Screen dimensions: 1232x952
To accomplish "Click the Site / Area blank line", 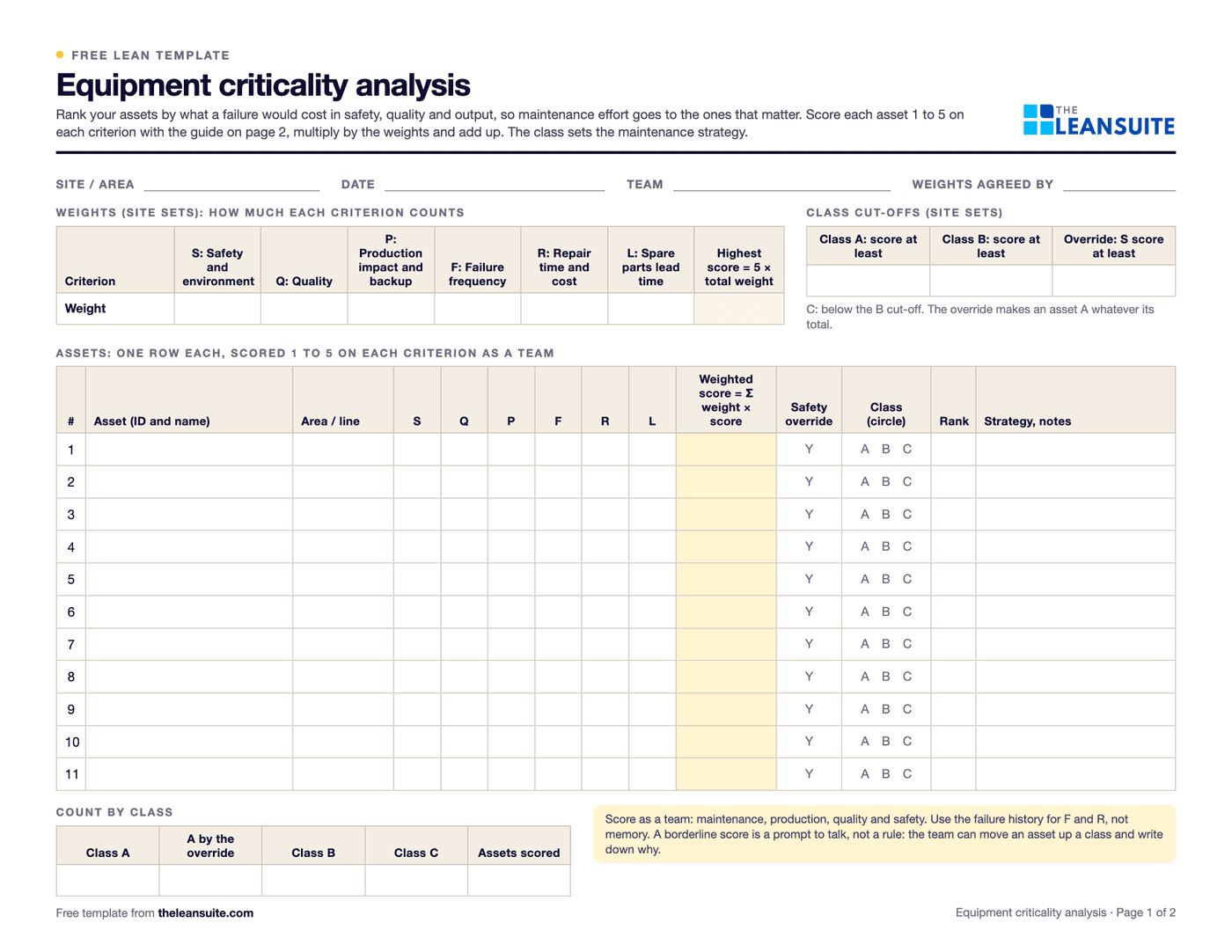I will click(231, 185).
